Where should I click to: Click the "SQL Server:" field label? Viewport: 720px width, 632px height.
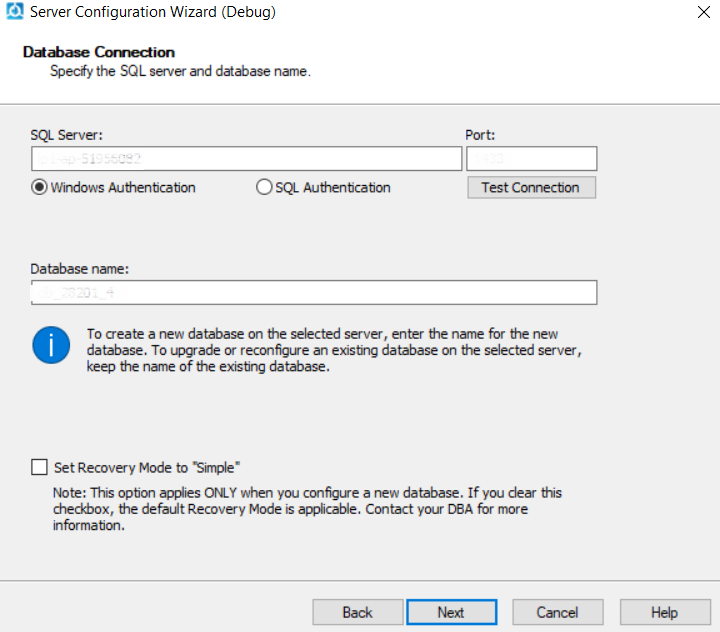tap(67, 135)
